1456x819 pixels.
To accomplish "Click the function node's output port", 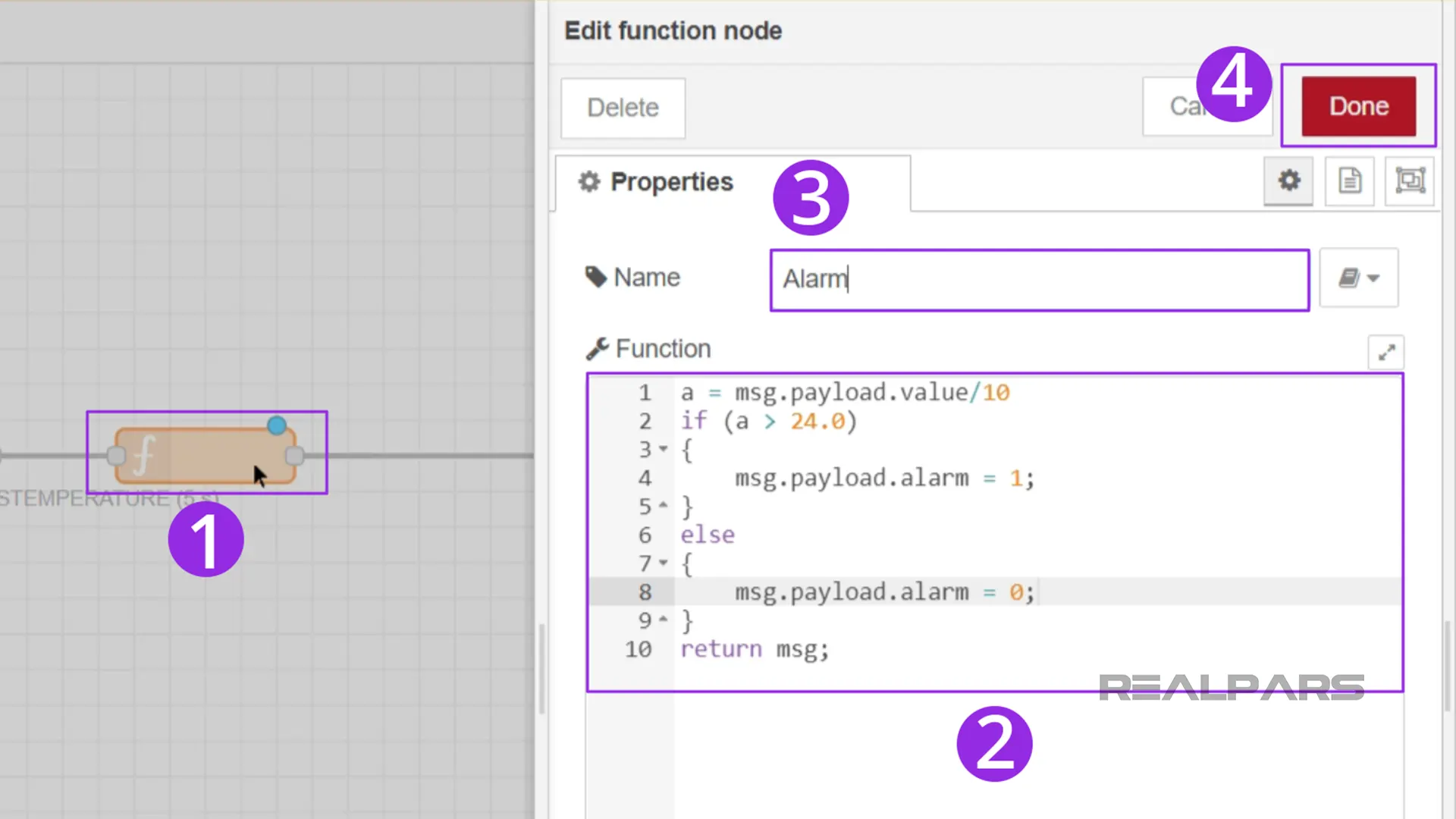I will point(295,456).
